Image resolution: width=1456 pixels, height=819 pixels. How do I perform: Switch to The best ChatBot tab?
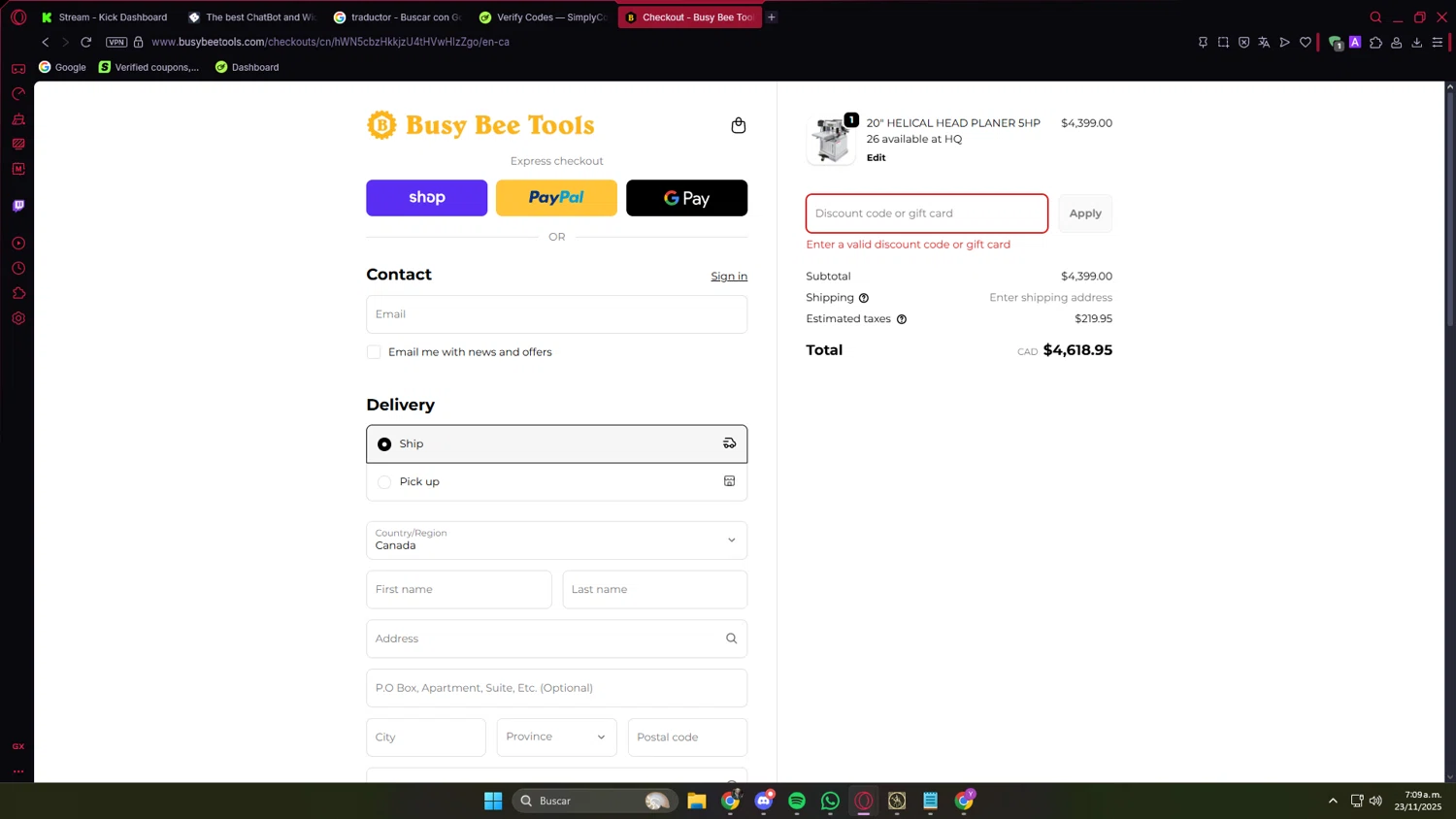coord(252,17)
